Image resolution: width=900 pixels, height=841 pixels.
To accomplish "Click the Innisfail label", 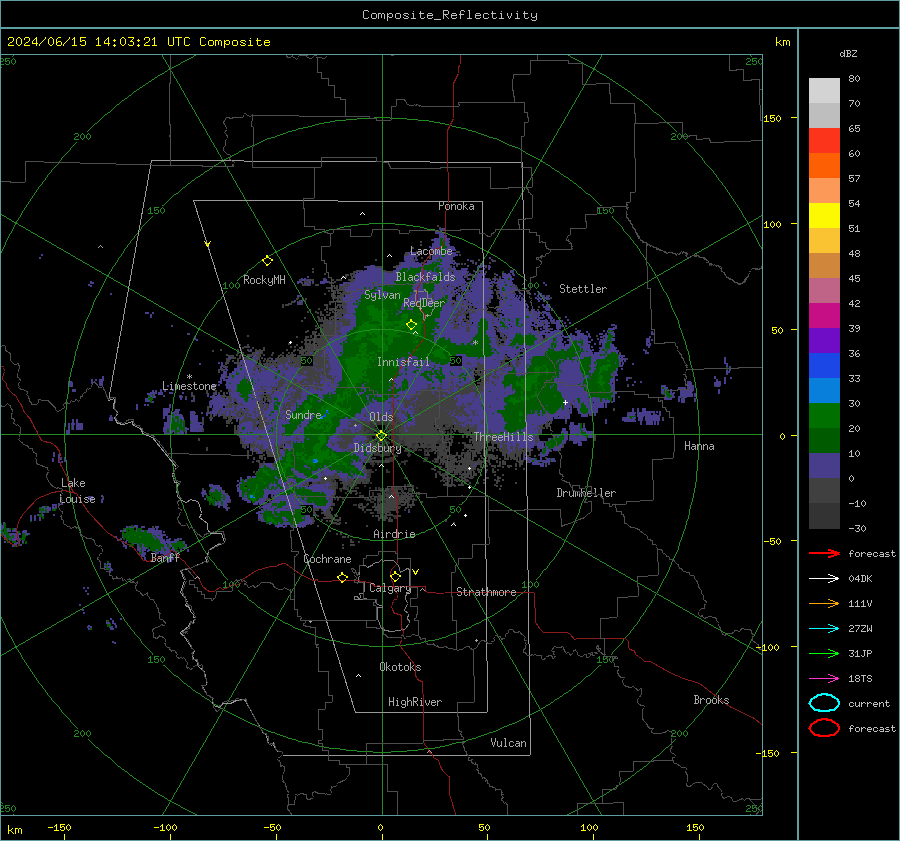I will (403, 362).
